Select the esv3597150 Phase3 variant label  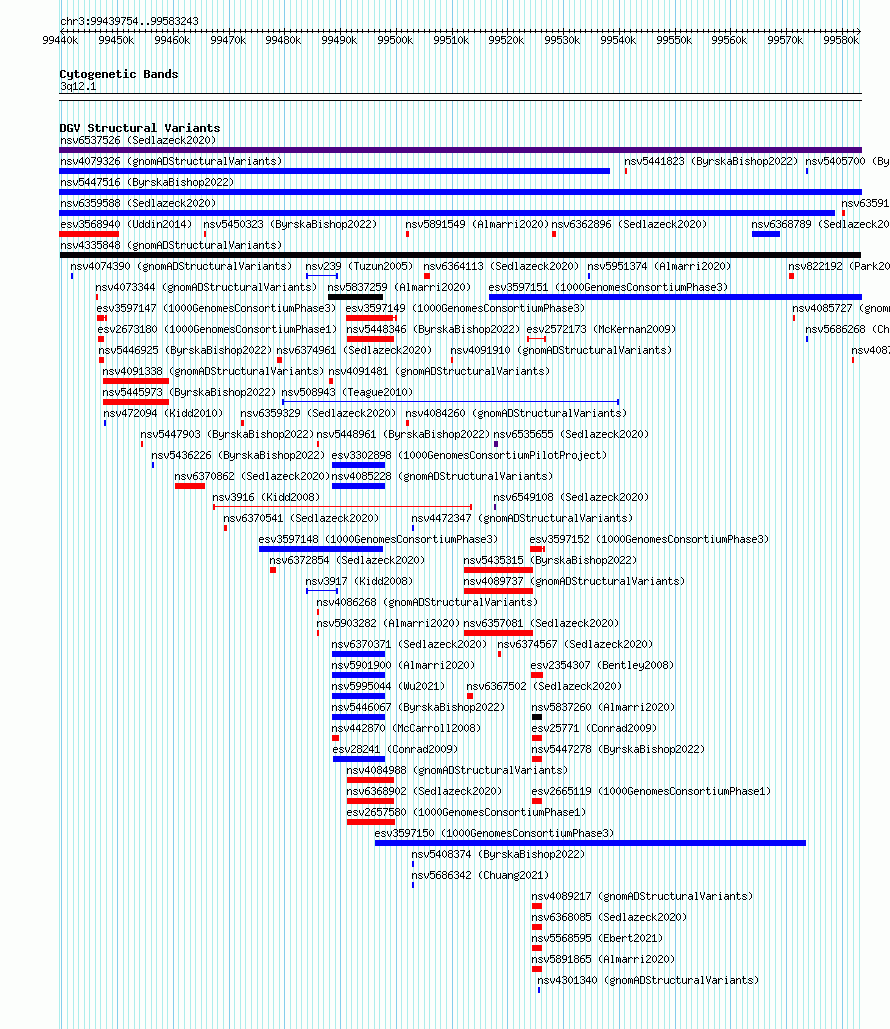[494, 833]
